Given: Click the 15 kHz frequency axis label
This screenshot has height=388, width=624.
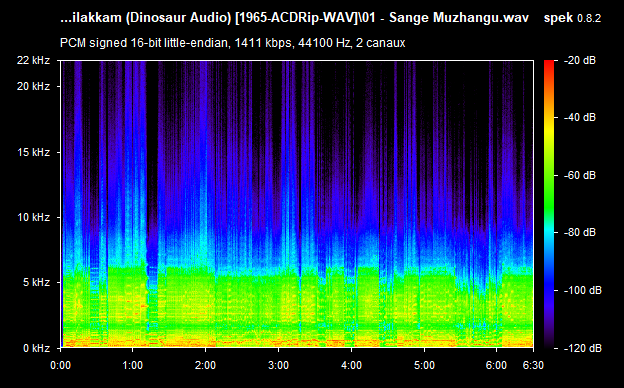Looking at the screenshot, I should [33, 152].
